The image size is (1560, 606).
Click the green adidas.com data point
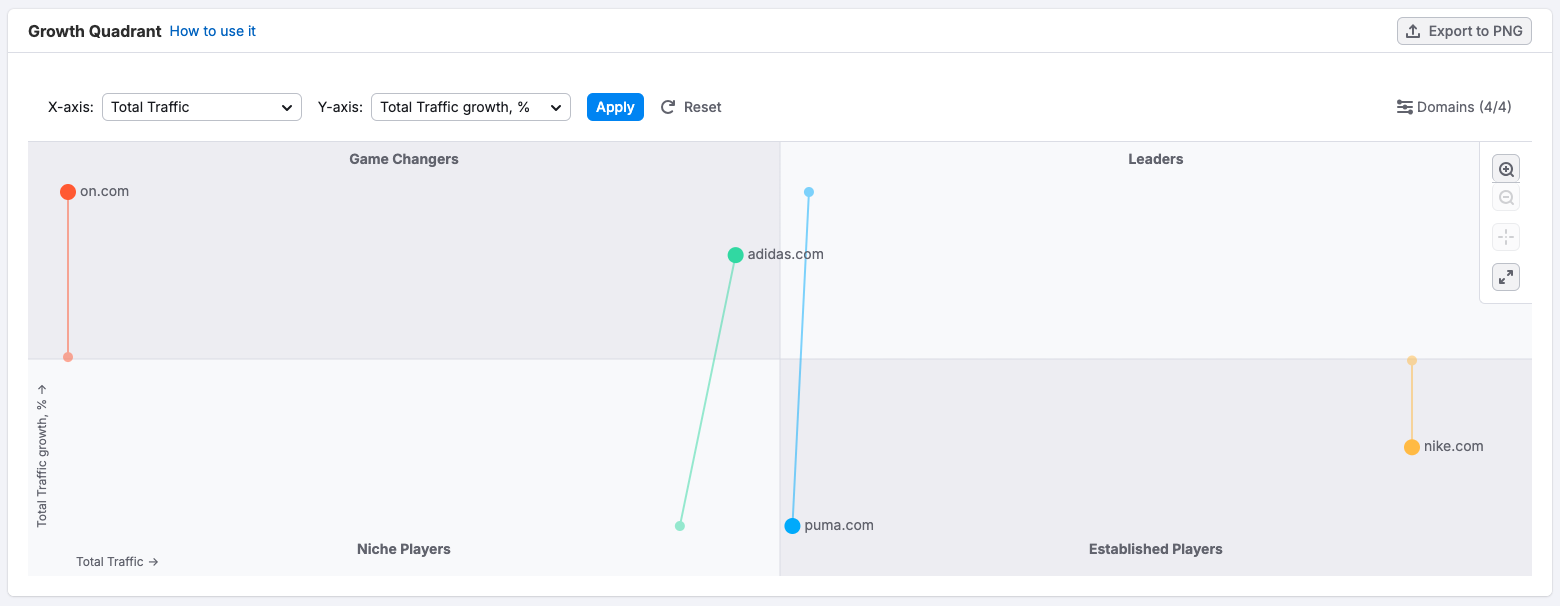735,255
